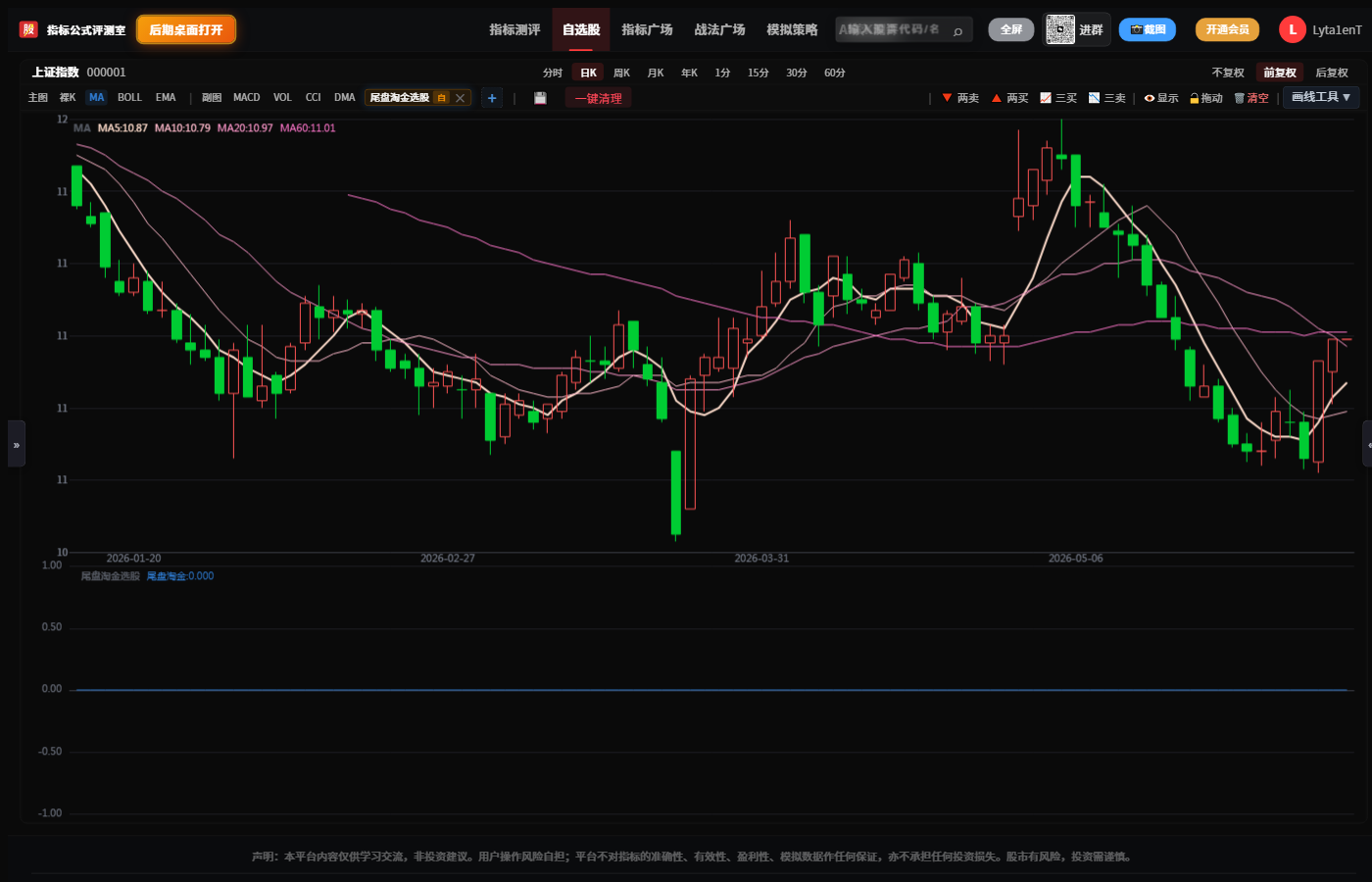The width and height of the screenshot is (1372, 882).
Task: Open the 指标测评 tab
Action: point(514,29)
